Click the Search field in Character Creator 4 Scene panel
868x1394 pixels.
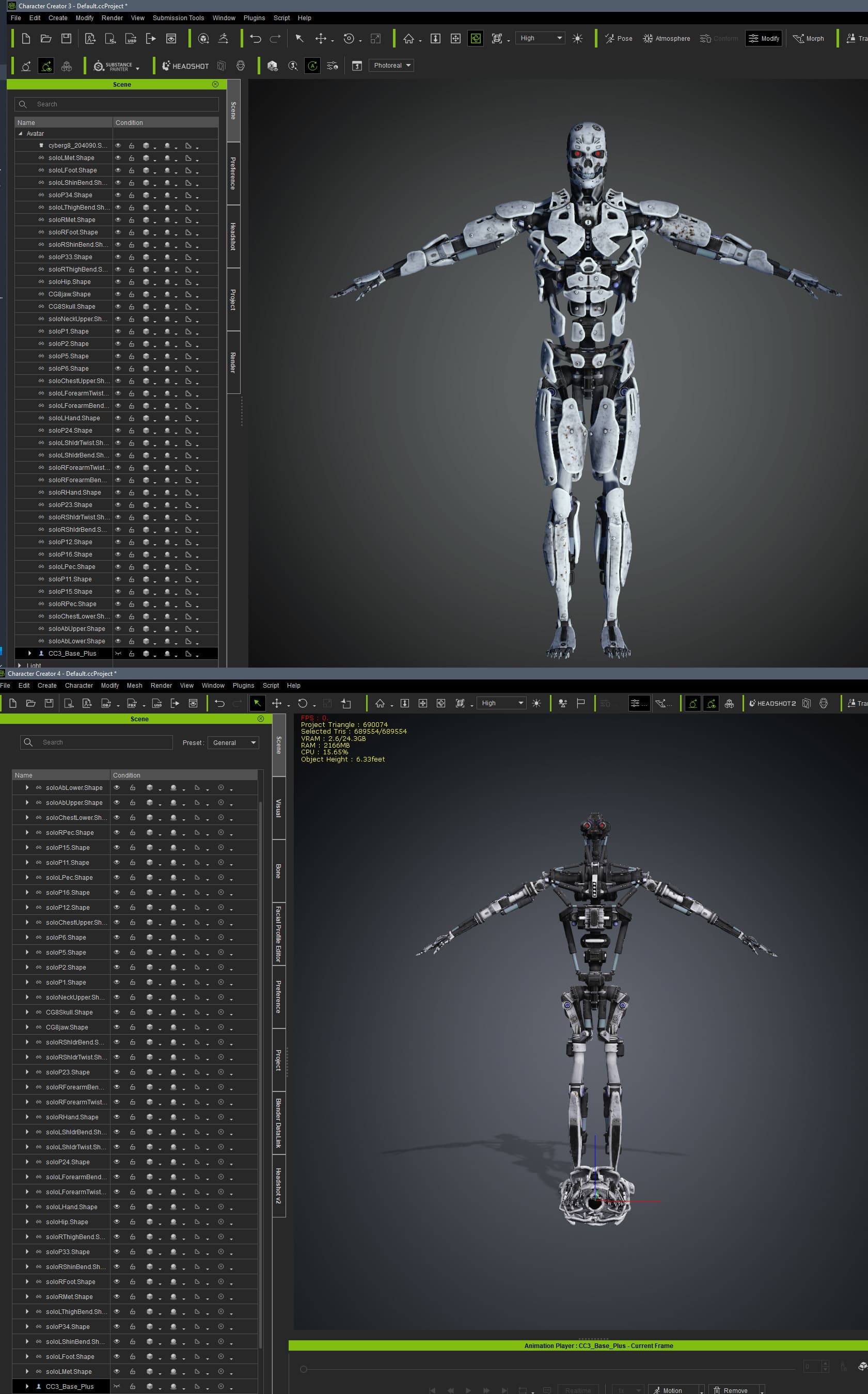click(x=97, y=742)
